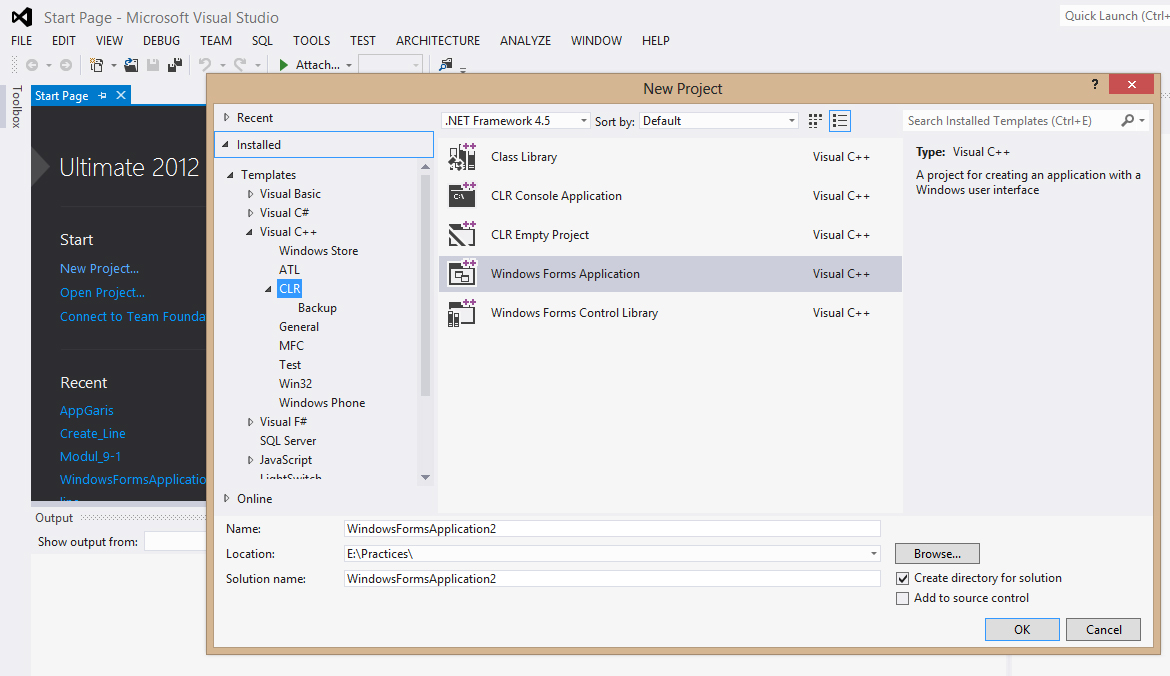Image resolution: width=1170 pixels, height=676 pixels.
Task: Collapse the CLR tree node
Action: pos(269,289)
